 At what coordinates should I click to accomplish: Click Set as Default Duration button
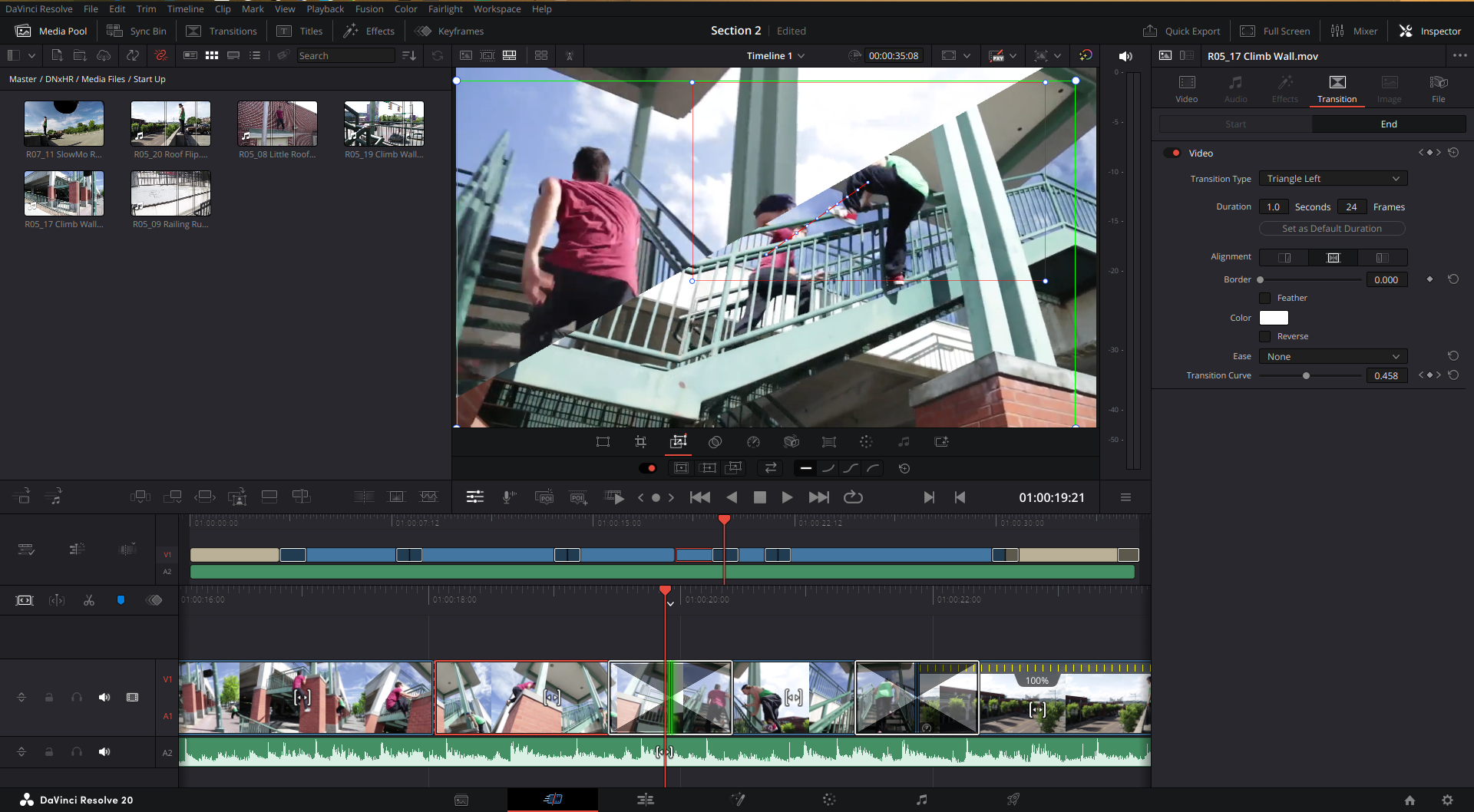[x=1332, y=229]
